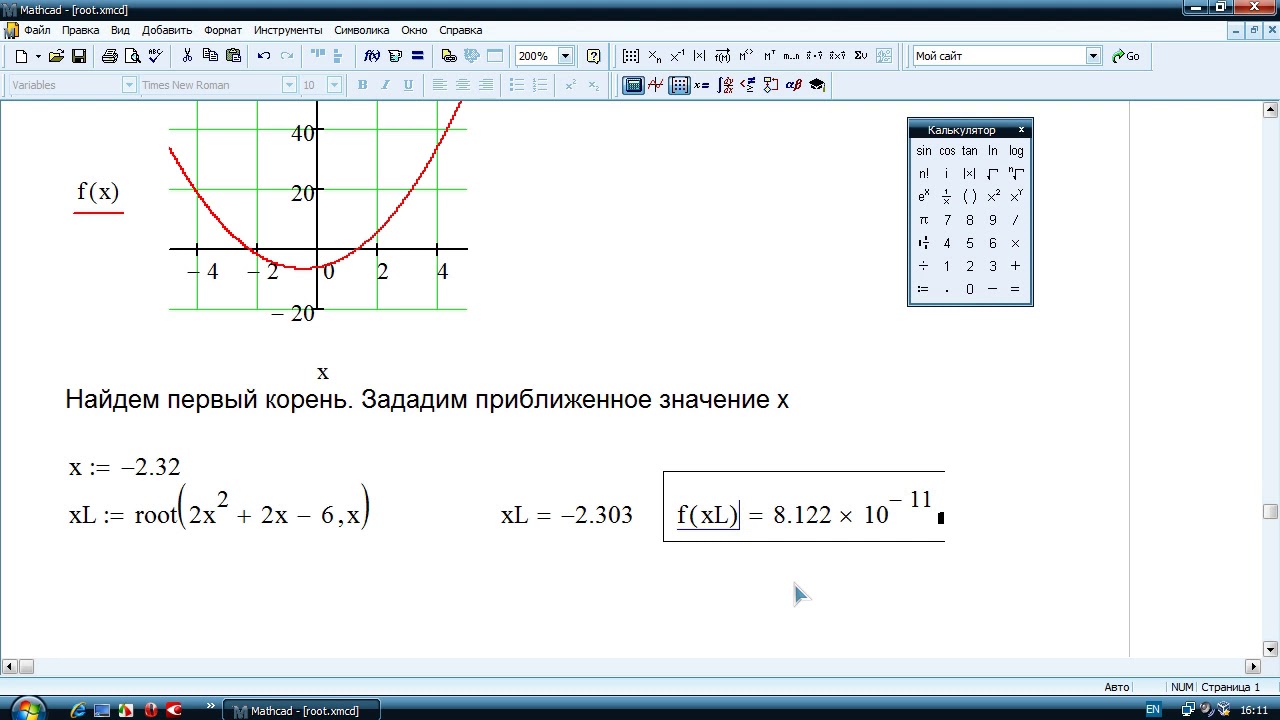Insert unit with measuring cup icon
This screenshot has height=720, width=1280.
point(395,56)
